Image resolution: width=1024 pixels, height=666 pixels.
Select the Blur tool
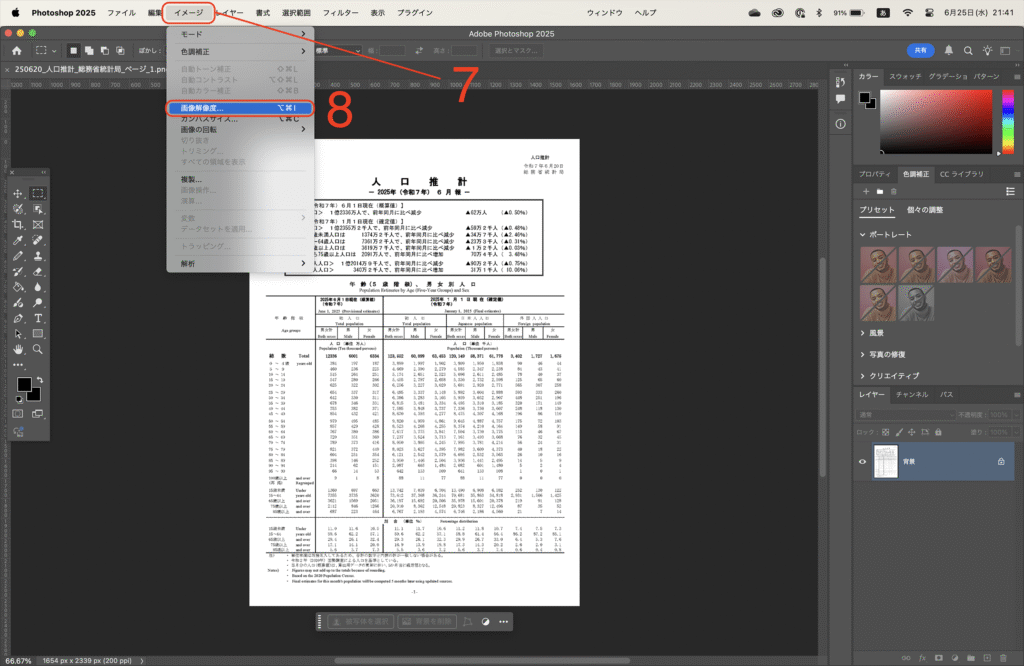(x=38, y=287)
